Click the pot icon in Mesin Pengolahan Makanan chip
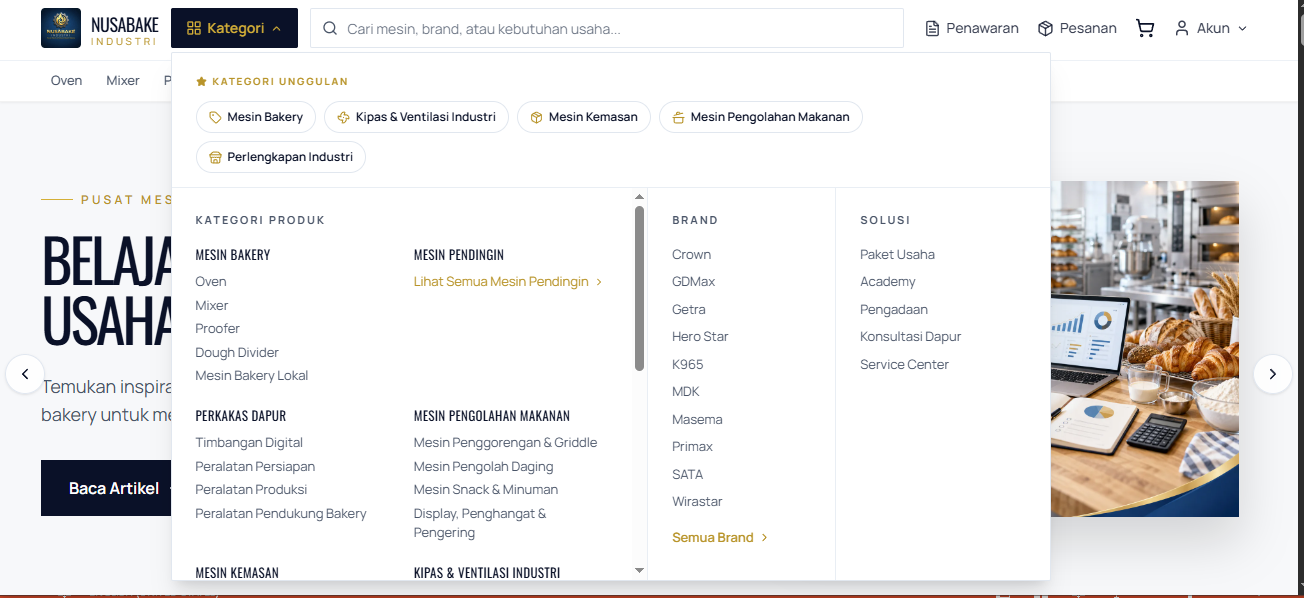Screen dimensions: 1304x598 coord(678,117)
